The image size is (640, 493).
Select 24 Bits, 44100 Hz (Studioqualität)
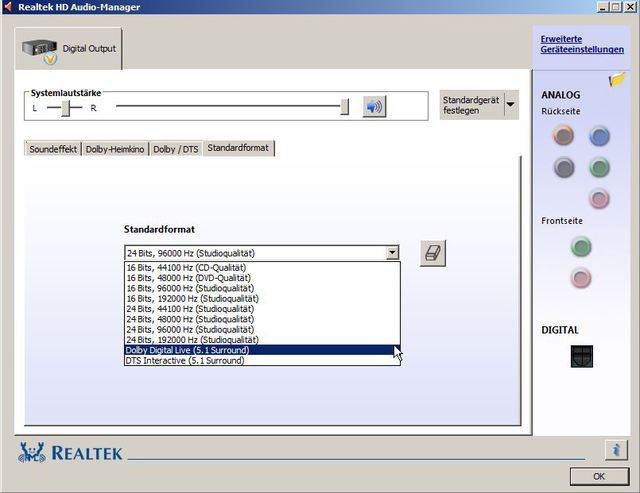(262, 309)
